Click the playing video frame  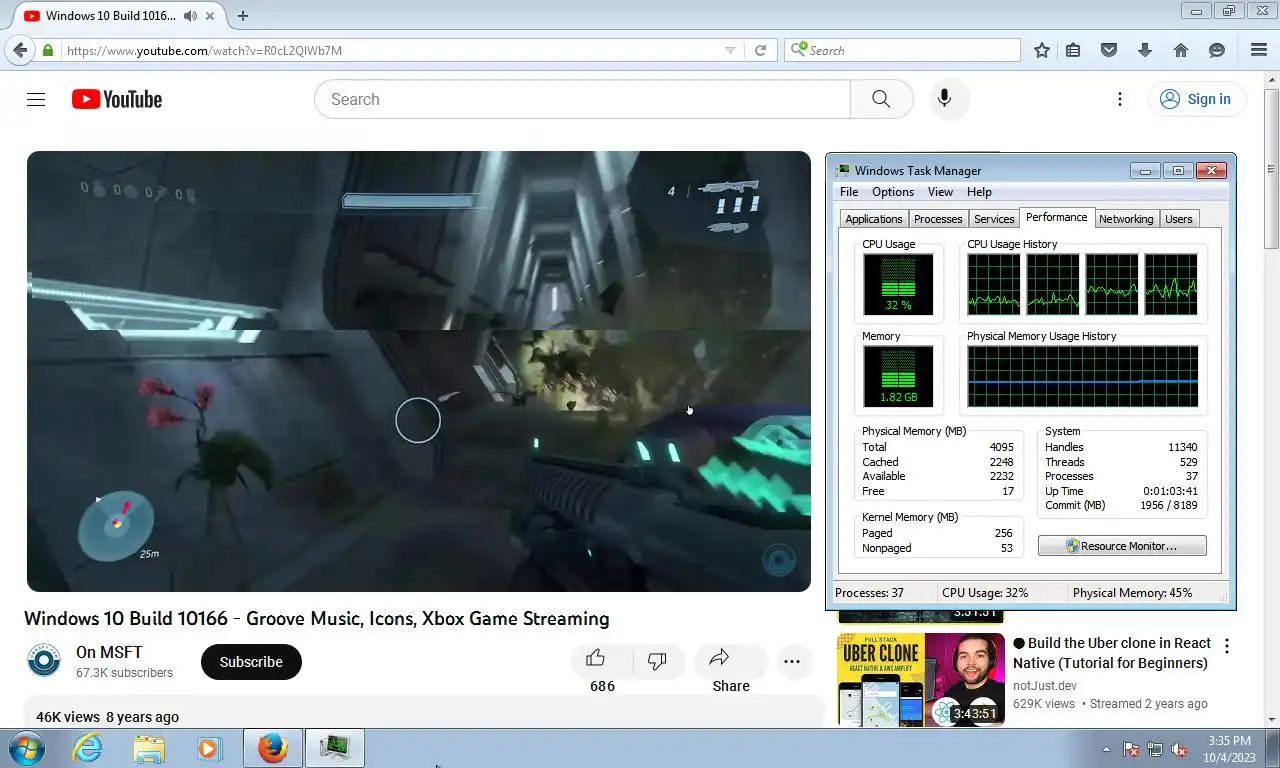pyautogui.click(x=418, y=371)
